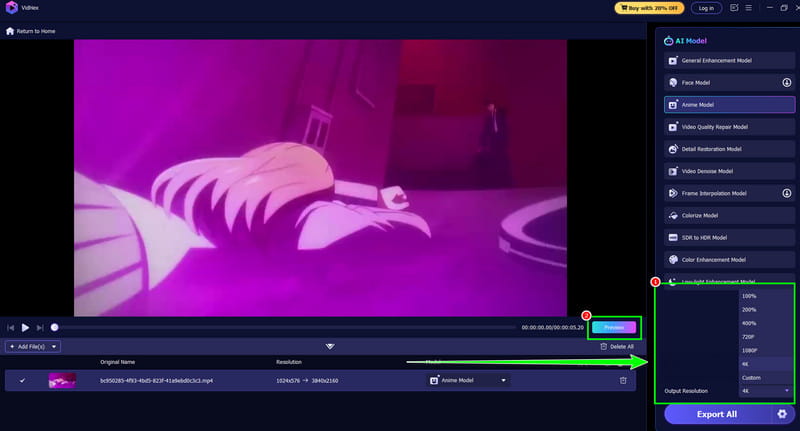This screenshot has width=800, height=431.
Task: Click the VidHex app logo
Action: [x=12, y=8]
